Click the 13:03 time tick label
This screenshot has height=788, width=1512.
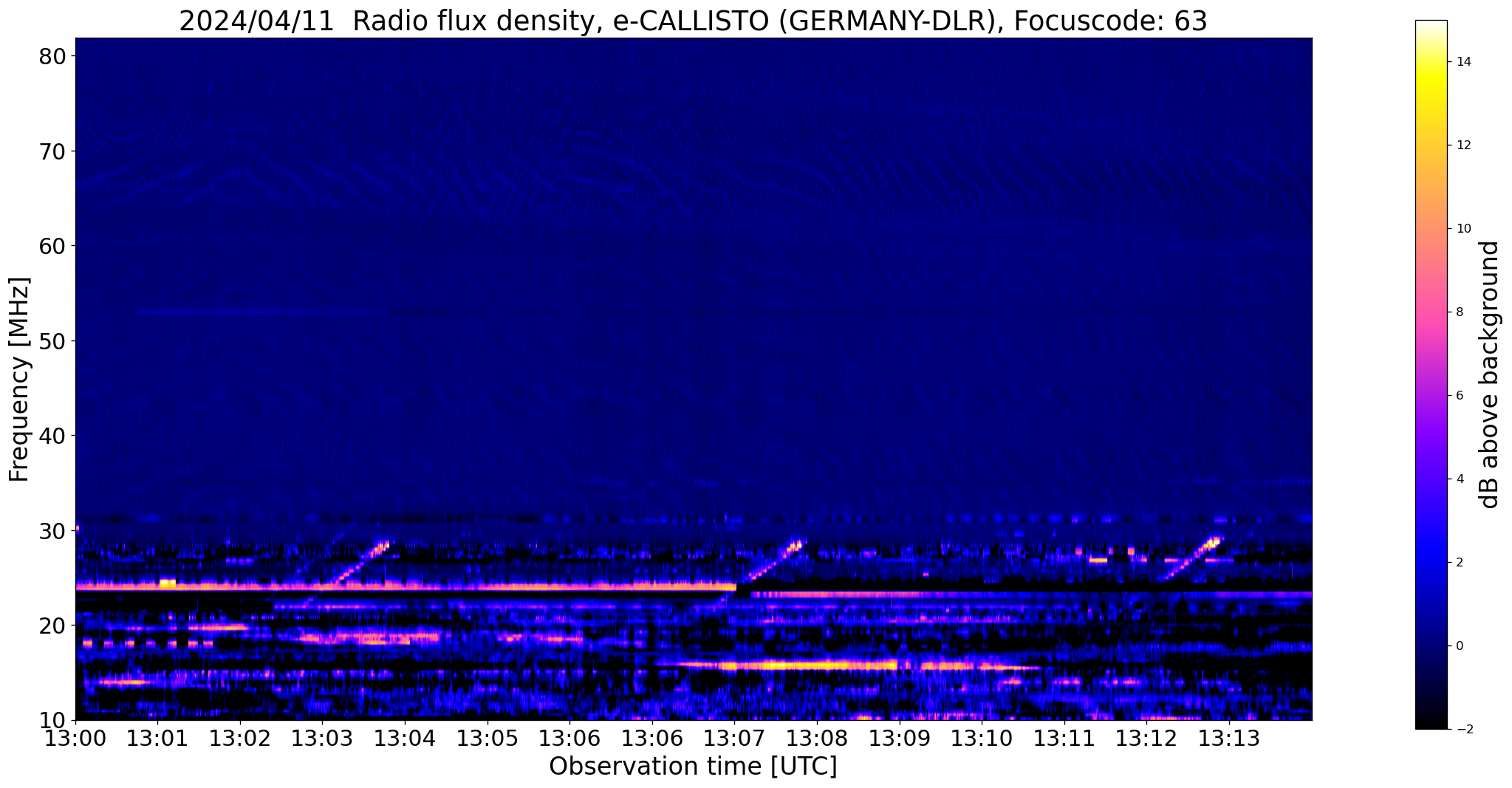pyautogui.click(x=322, y=739)
